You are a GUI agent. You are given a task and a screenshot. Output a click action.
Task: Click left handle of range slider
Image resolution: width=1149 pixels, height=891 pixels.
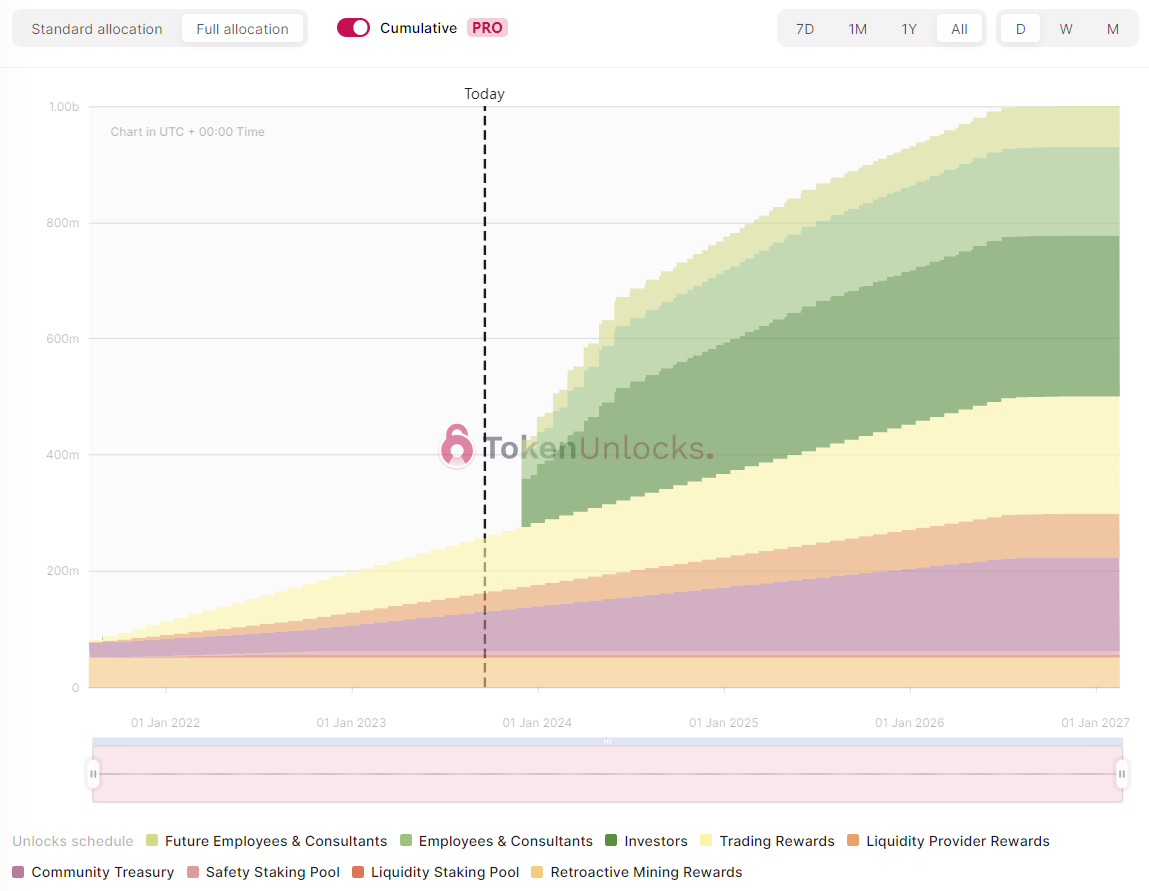click(93, 774)
